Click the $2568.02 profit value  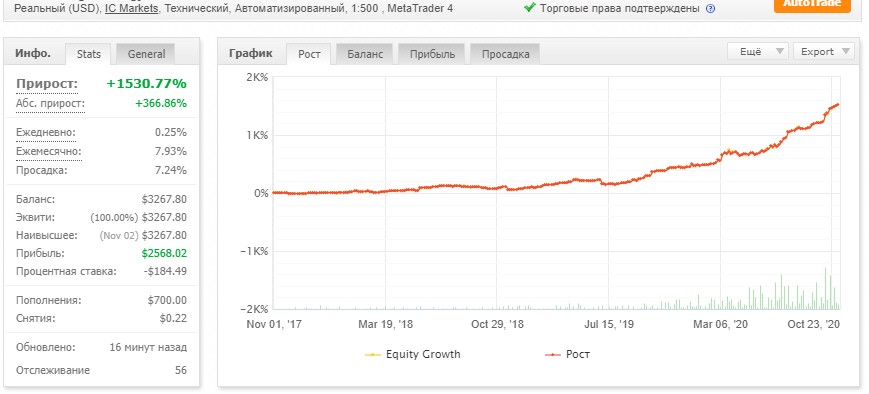click(x=164, y=253)
